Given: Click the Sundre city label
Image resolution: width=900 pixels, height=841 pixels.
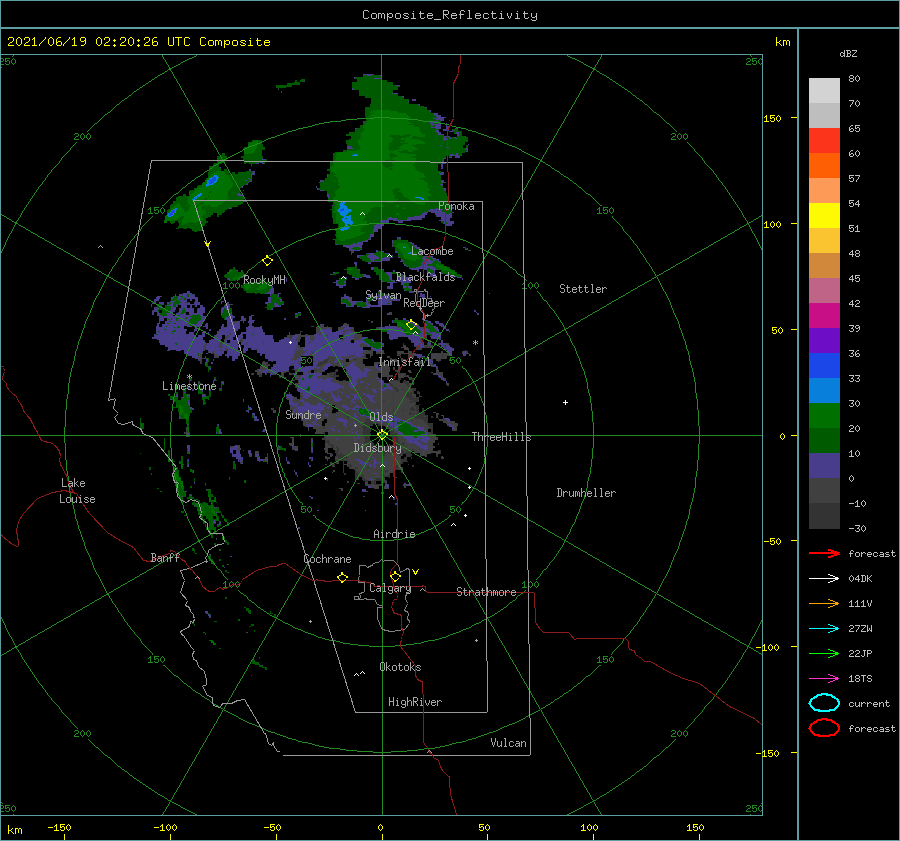Looking at the screenshot, I should [x=303, y=415].
